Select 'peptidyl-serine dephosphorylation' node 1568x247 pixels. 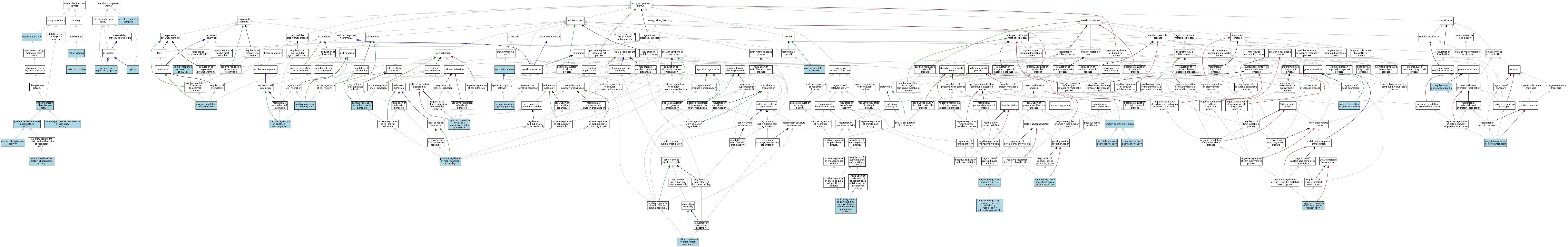[1131, 143]
